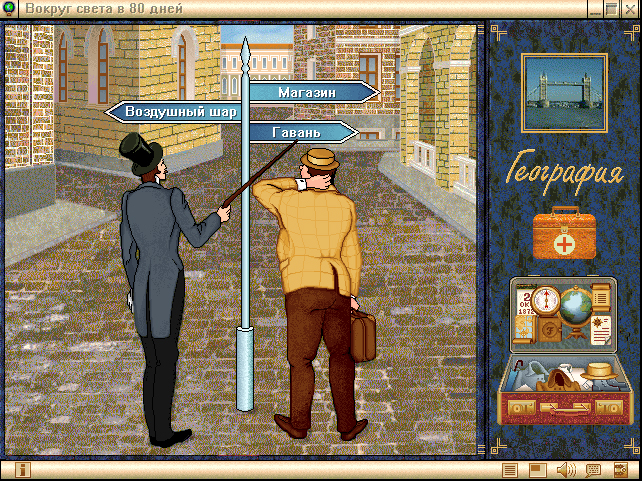Image resolution: width=642 pixels, height=481 pixels.
Task: Open the application icon in title bar
Action: tap(10, 8)
